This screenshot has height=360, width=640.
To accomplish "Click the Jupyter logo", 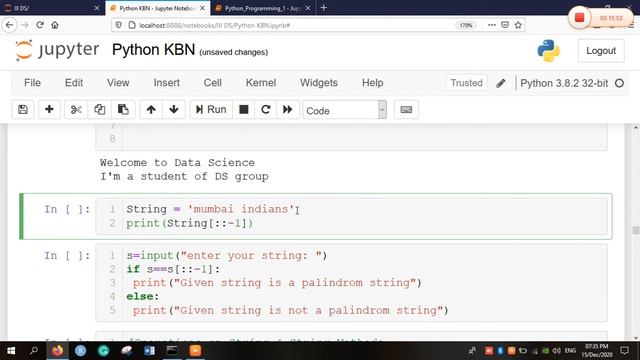I will 57,50.
